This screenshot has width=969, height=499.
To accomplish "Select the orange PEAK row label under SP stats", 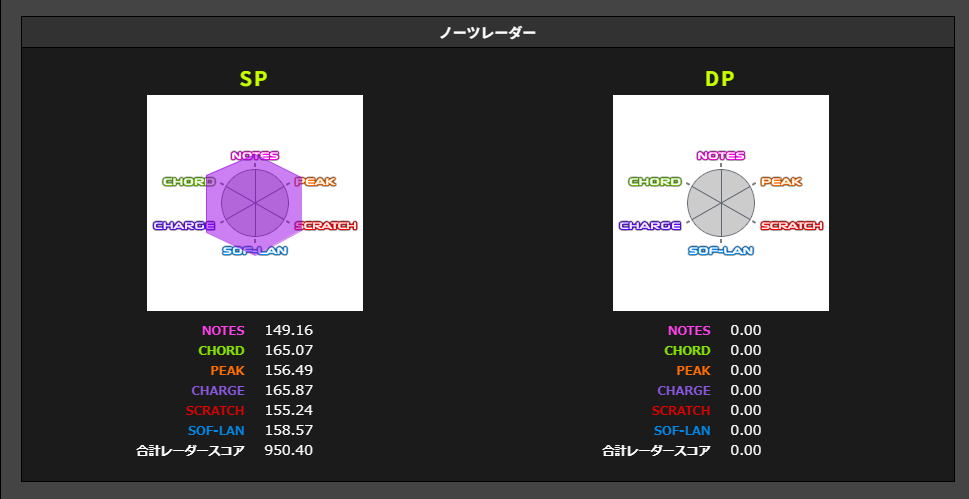I will click(x=227, y=370).
